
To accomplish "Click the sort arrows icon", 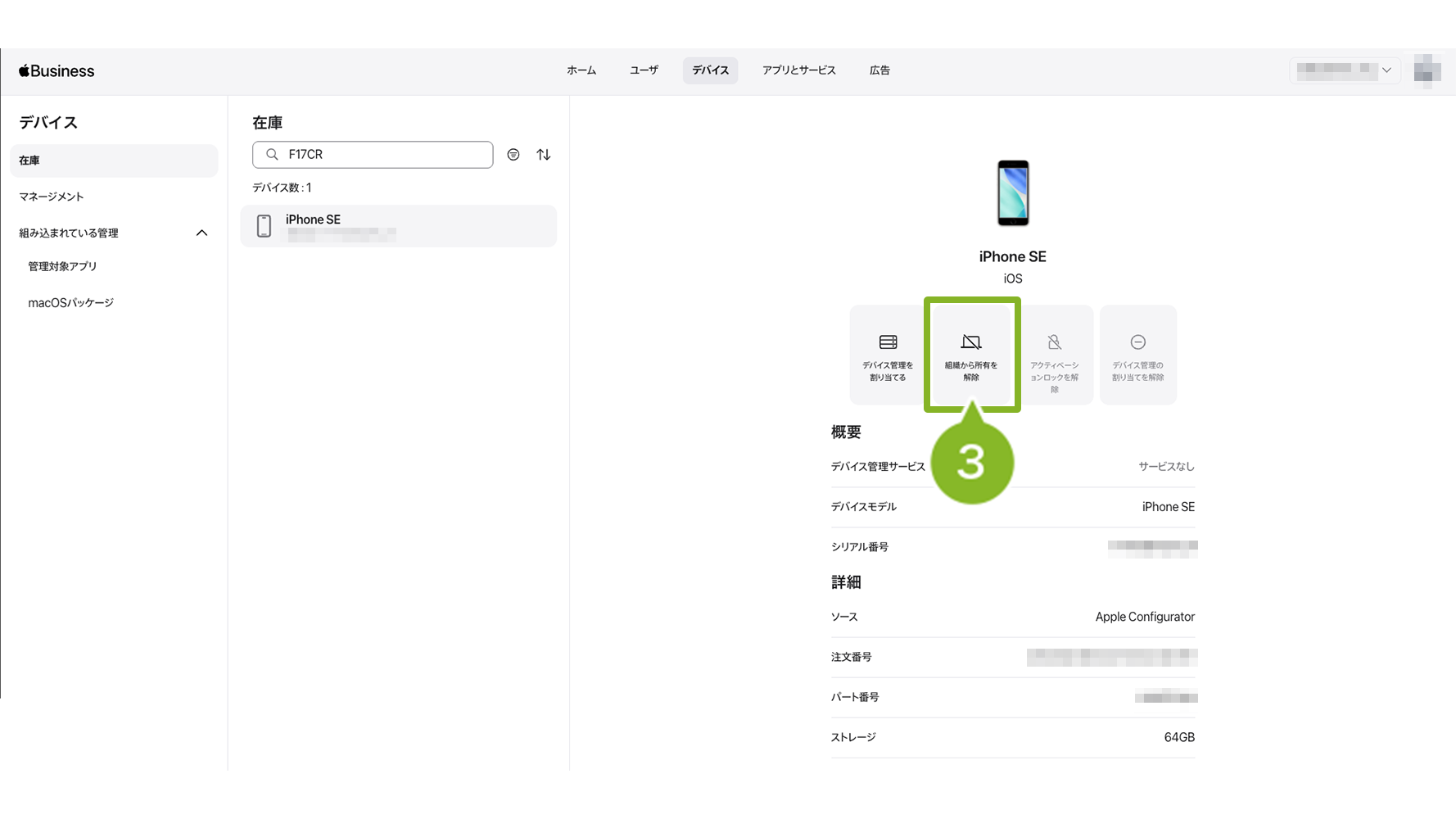I will (x=544, y=155).
